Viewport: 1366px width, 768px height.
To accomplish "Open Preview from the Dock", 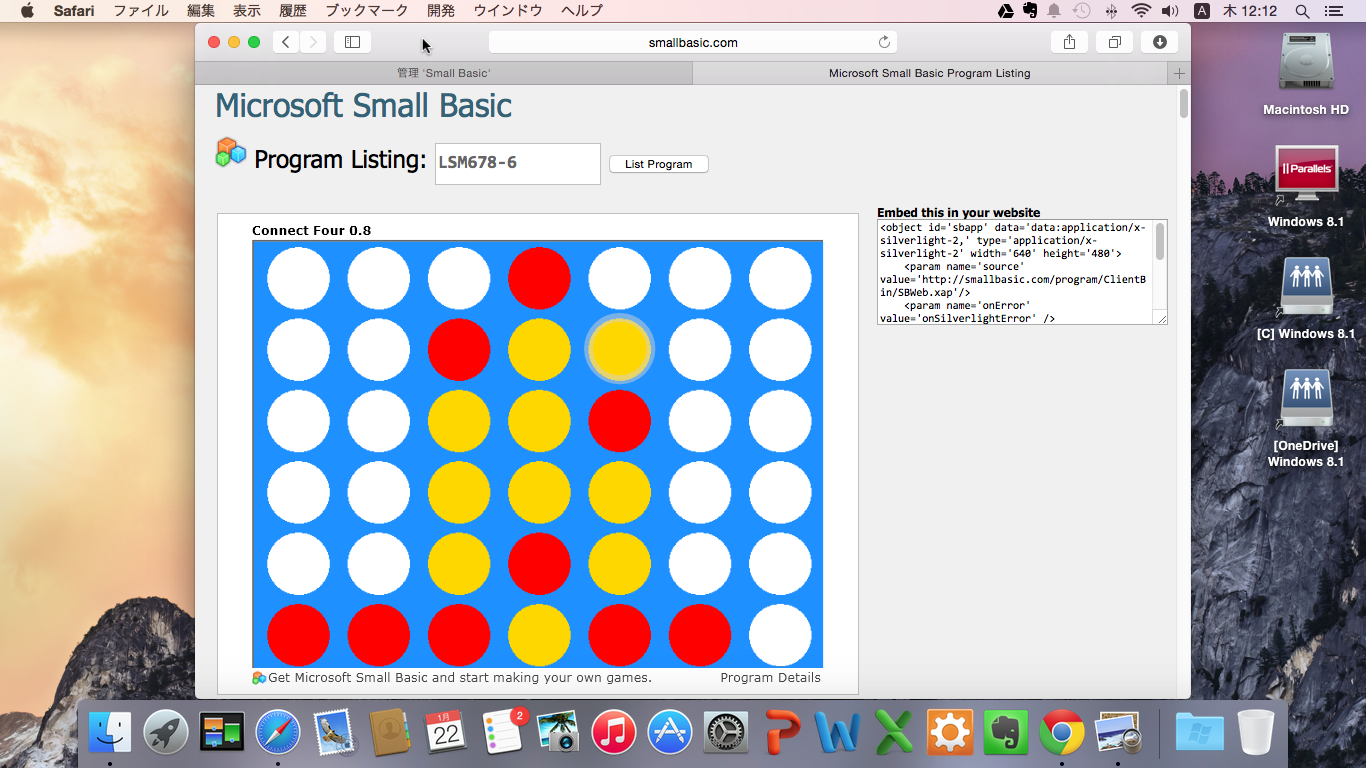I will click(x=1118, y=733).
